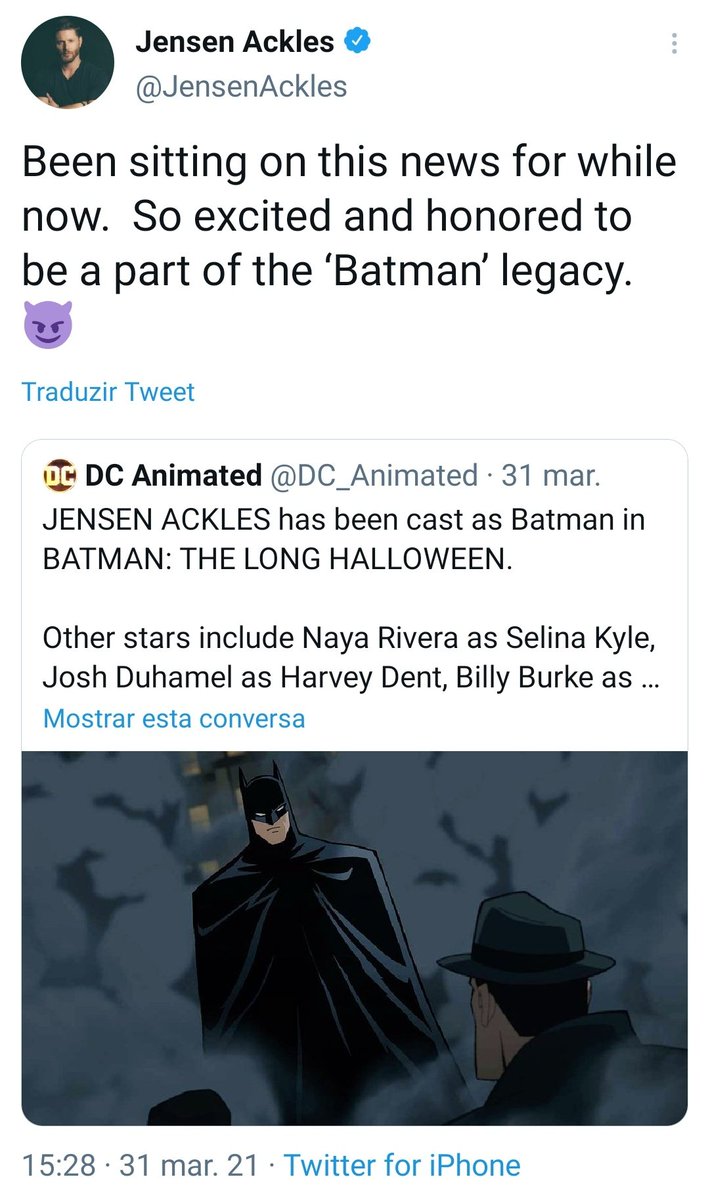The image size is (708, 1200).
Task: Open the Batman animated image
Action: point(354,938)
